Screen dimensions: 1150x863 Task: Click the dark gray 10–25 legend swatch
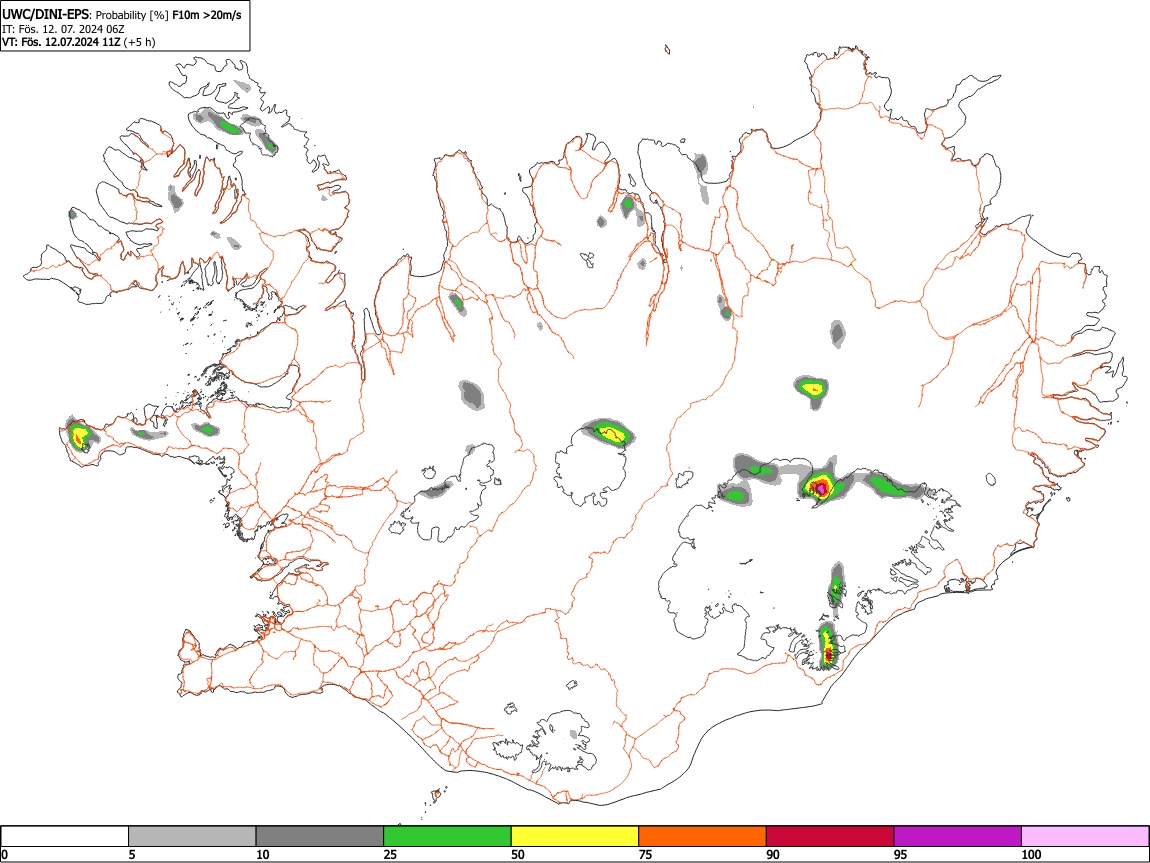tap(320, 837)
